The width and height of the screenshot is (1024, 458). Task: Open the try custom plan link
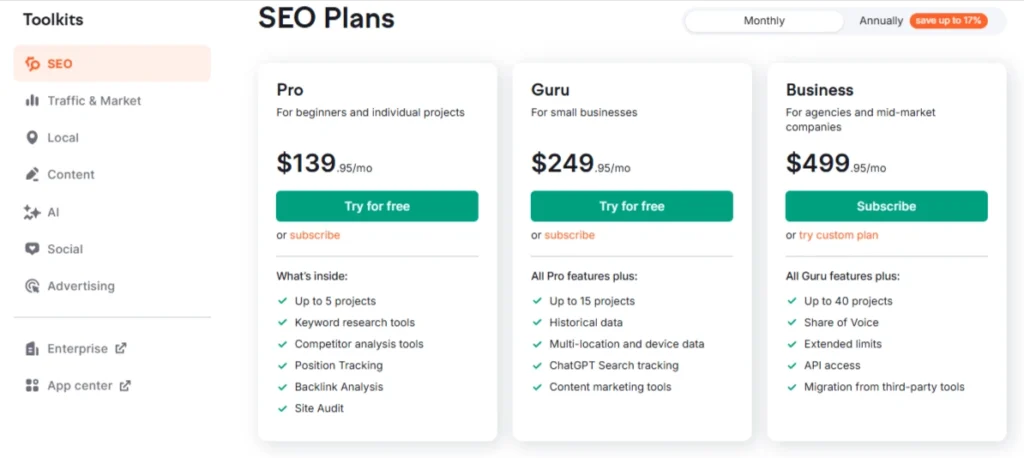839,235
